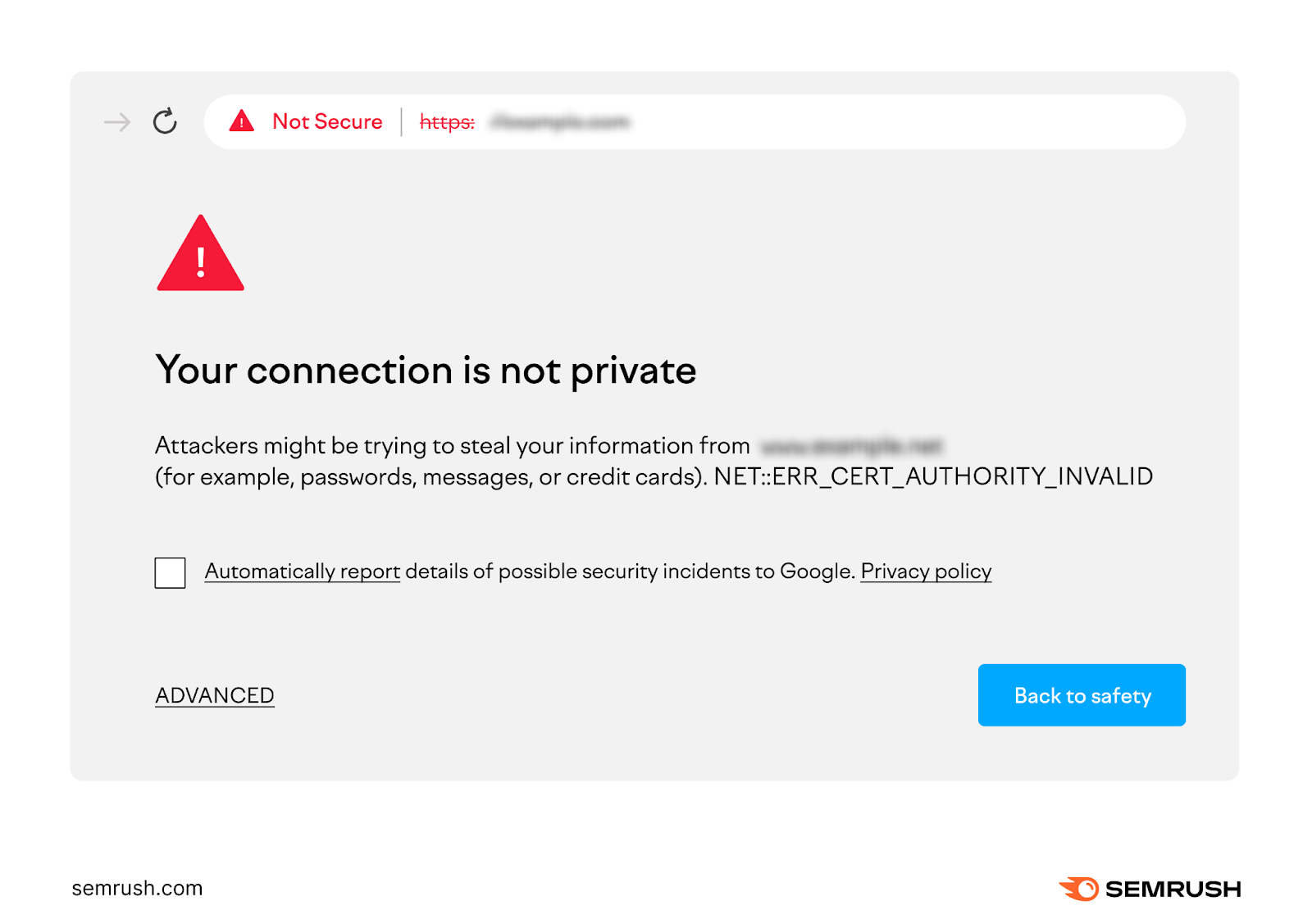This screenshot has width=1312, height=924.
Task: Click the Semrush logo icon
Action: tap(1080, 888)
